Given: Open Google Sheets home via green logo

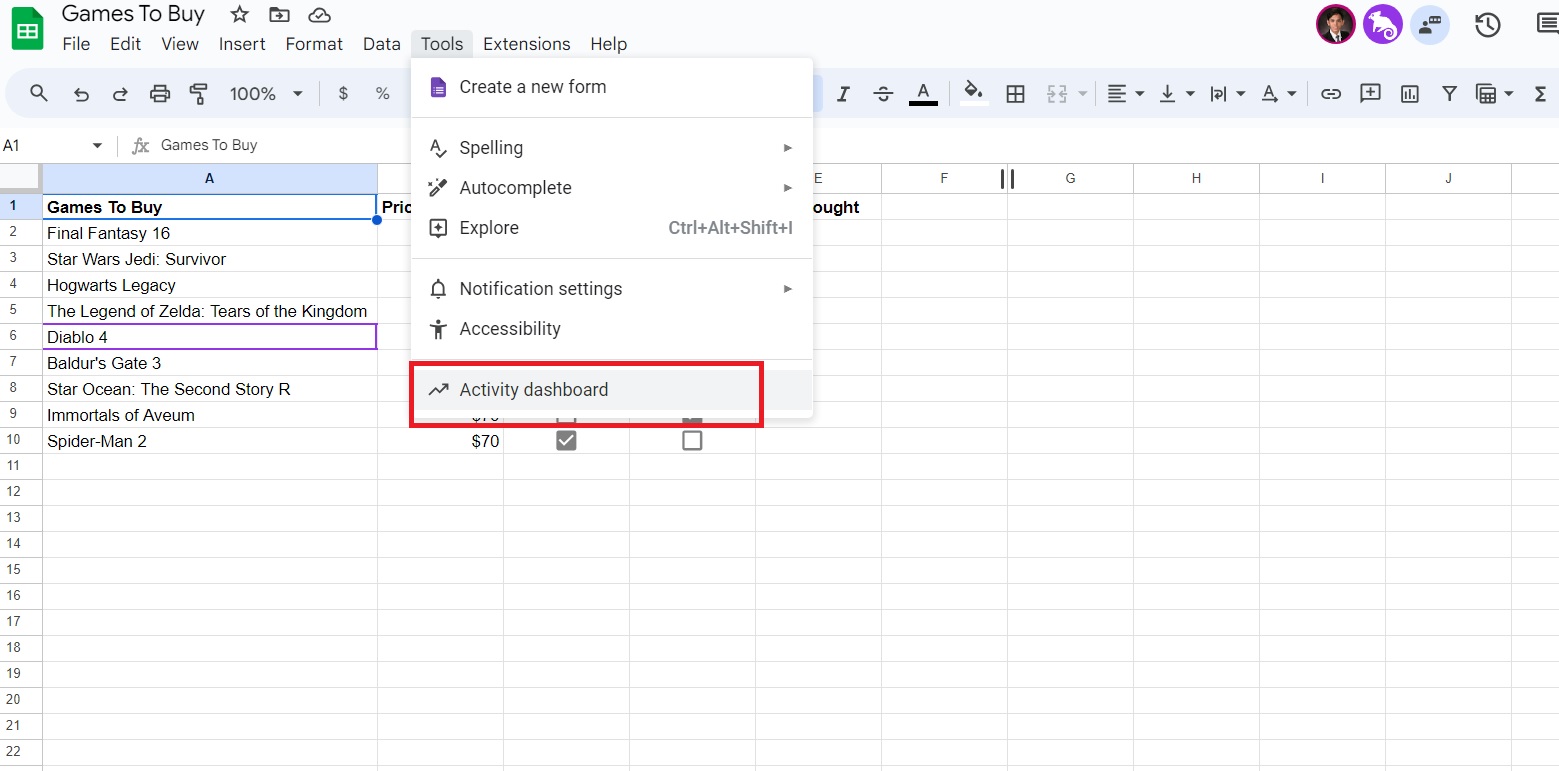Looking at the screenshot, I should click(x=27, y=29).
